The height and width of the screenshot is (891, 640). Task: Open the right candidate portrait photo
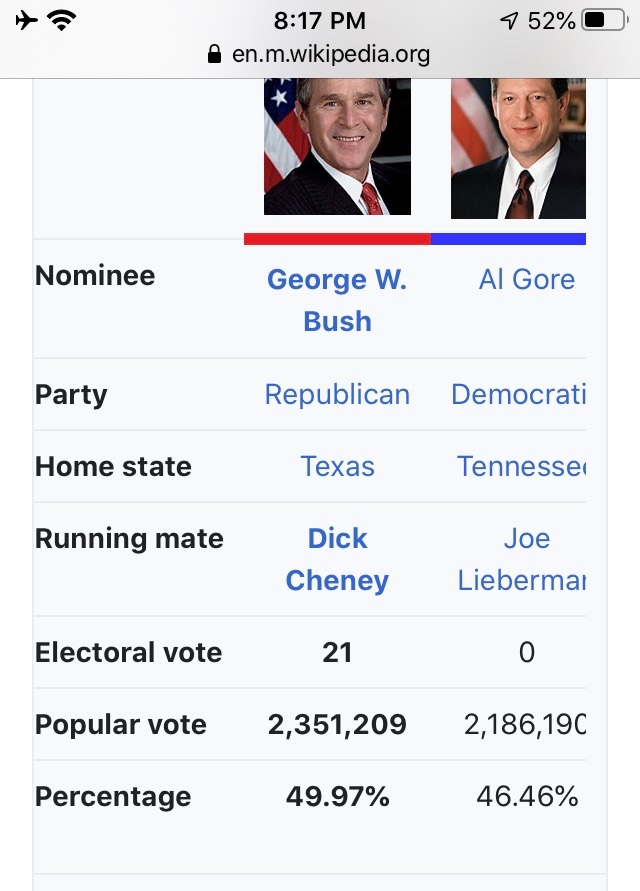pyautogui.click(x=518, y=148)
